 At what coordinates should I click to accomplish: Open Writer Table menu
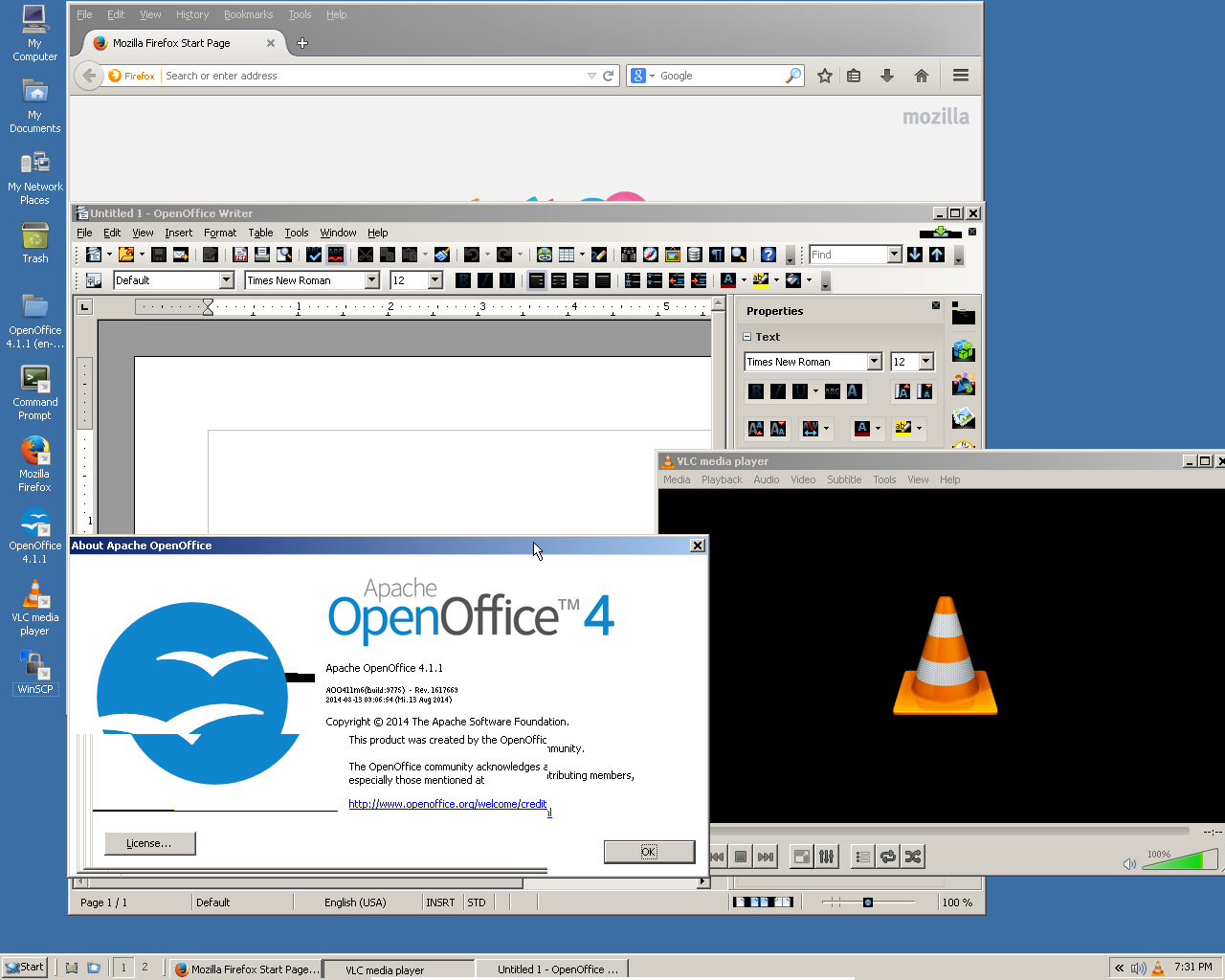coord(260,233)
